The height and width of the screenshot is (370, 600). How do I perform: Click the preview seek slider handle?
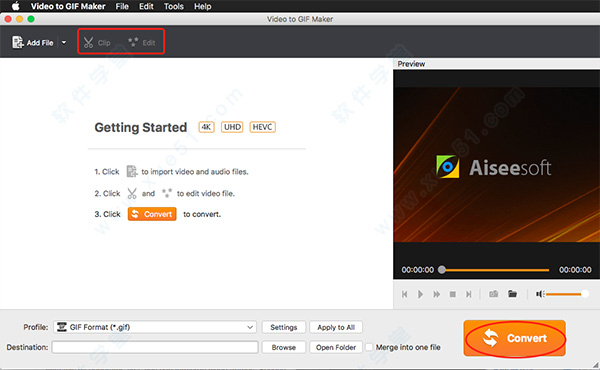click(442, 270)
